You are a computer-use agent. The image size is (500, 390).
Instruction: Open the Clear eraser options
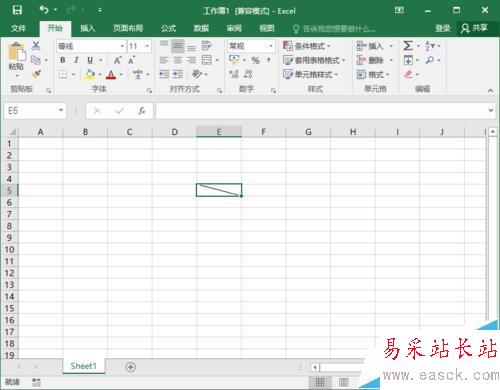[x=411, y=74]
